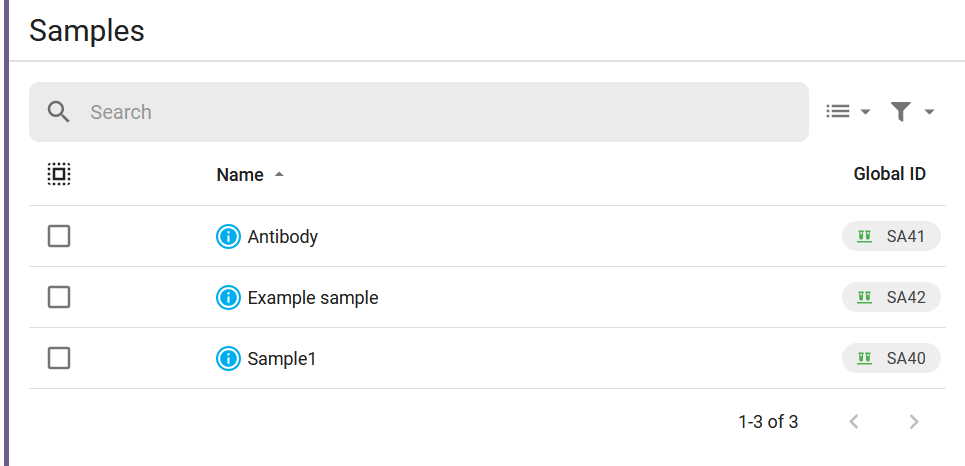The width and height of the screenshot is (965, 466).
Task: Go to next page of results
Action: pos(914,422)
